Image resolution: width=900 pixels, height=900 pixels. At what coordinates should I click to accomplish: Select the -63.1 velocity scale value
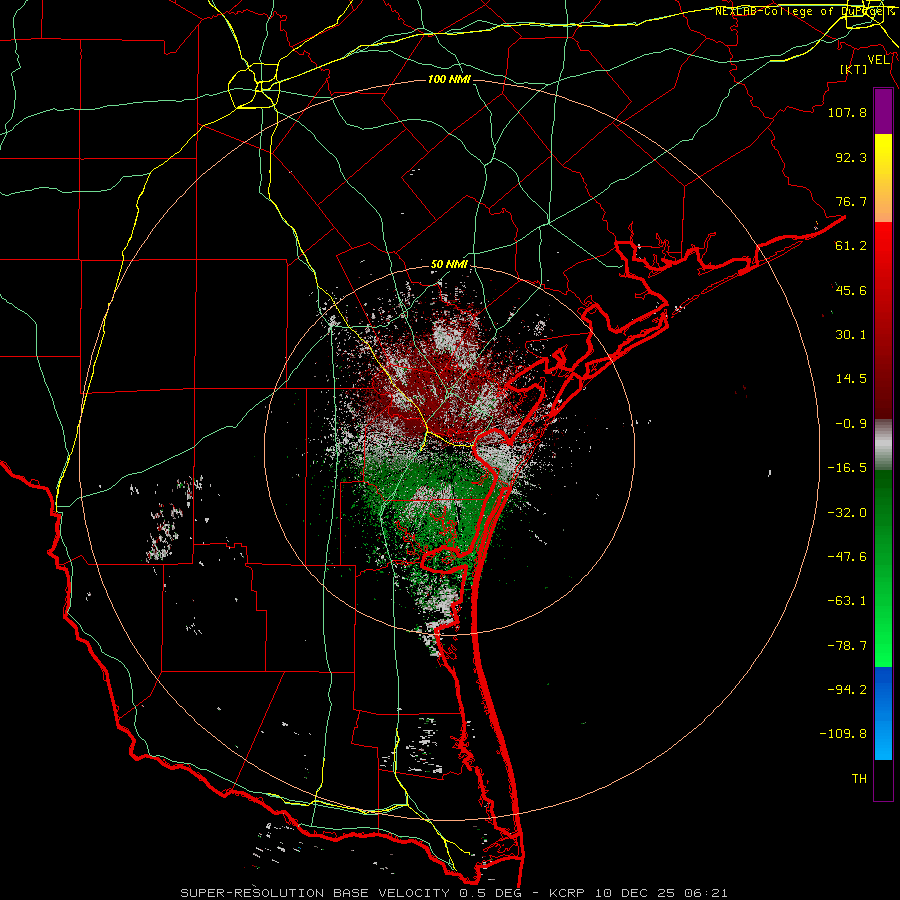847,601
